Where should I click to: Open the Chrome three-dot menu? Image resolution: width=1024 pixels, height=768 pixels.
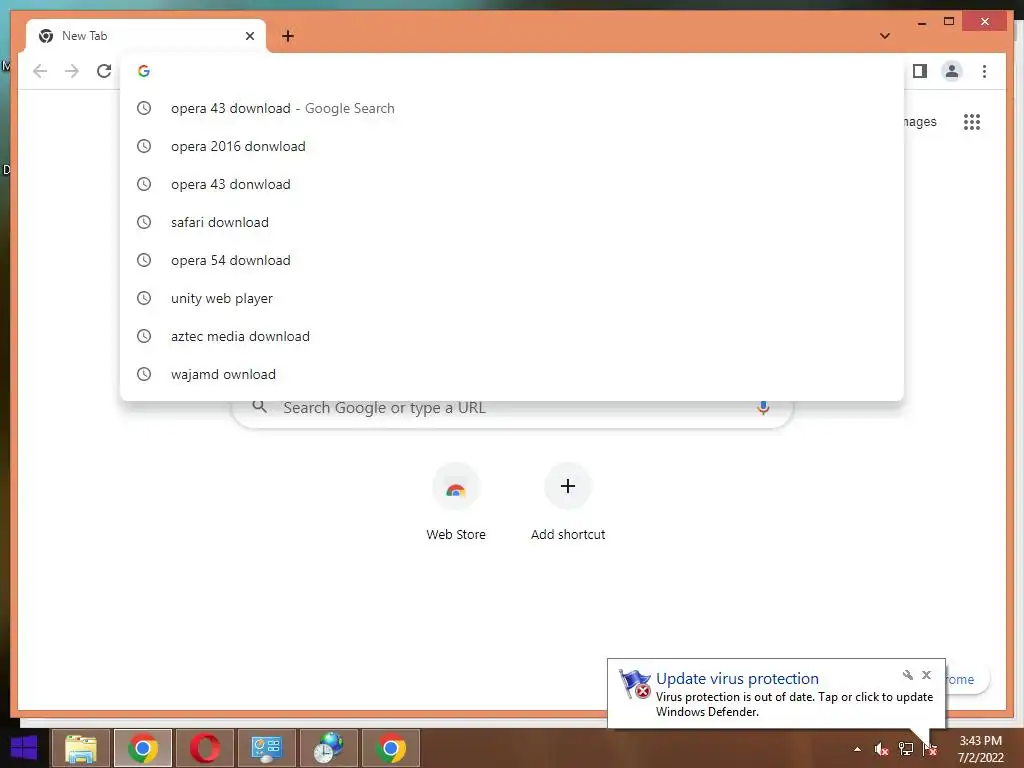tap(984, 71)
